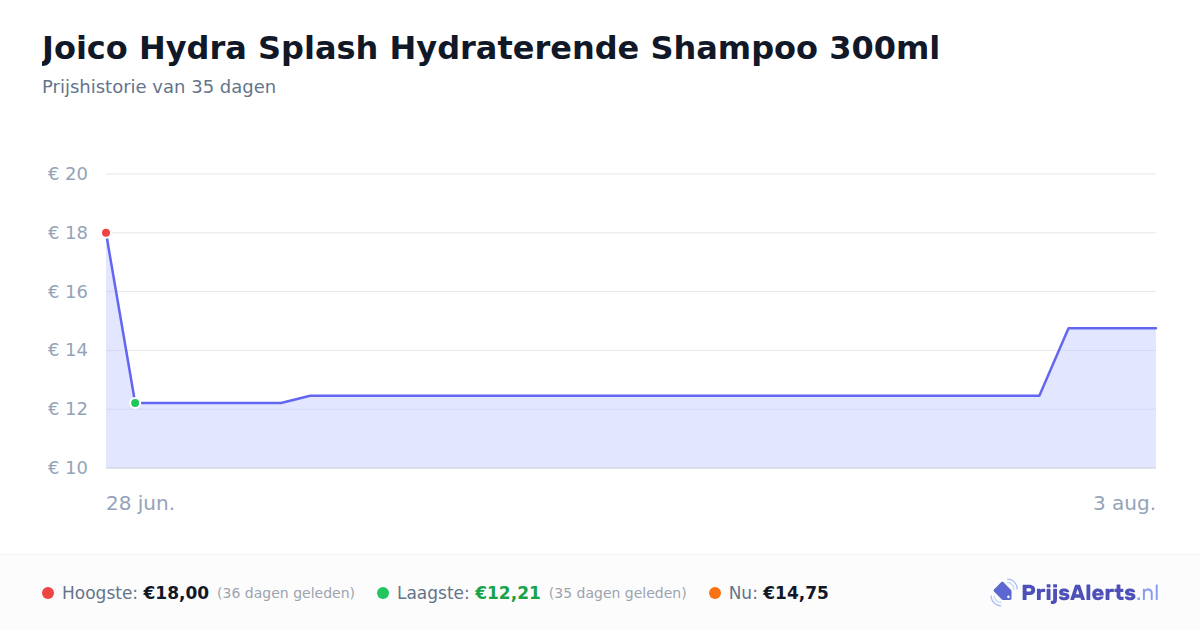1200x630 pixels.
Task: Click the orange dot beside Nu
Action: pyautogui.click(x=715, y=593)
